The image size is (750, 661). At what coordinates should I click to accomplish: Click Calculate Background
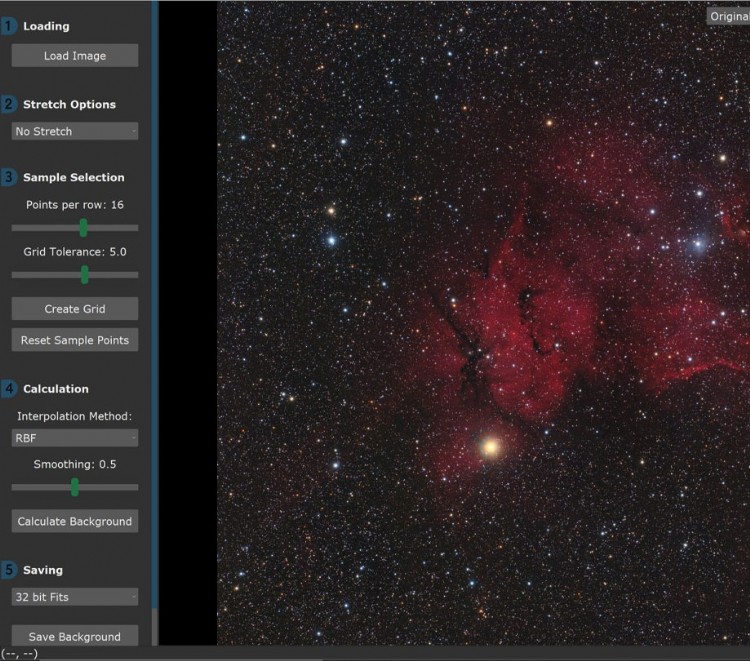[75, 521]
